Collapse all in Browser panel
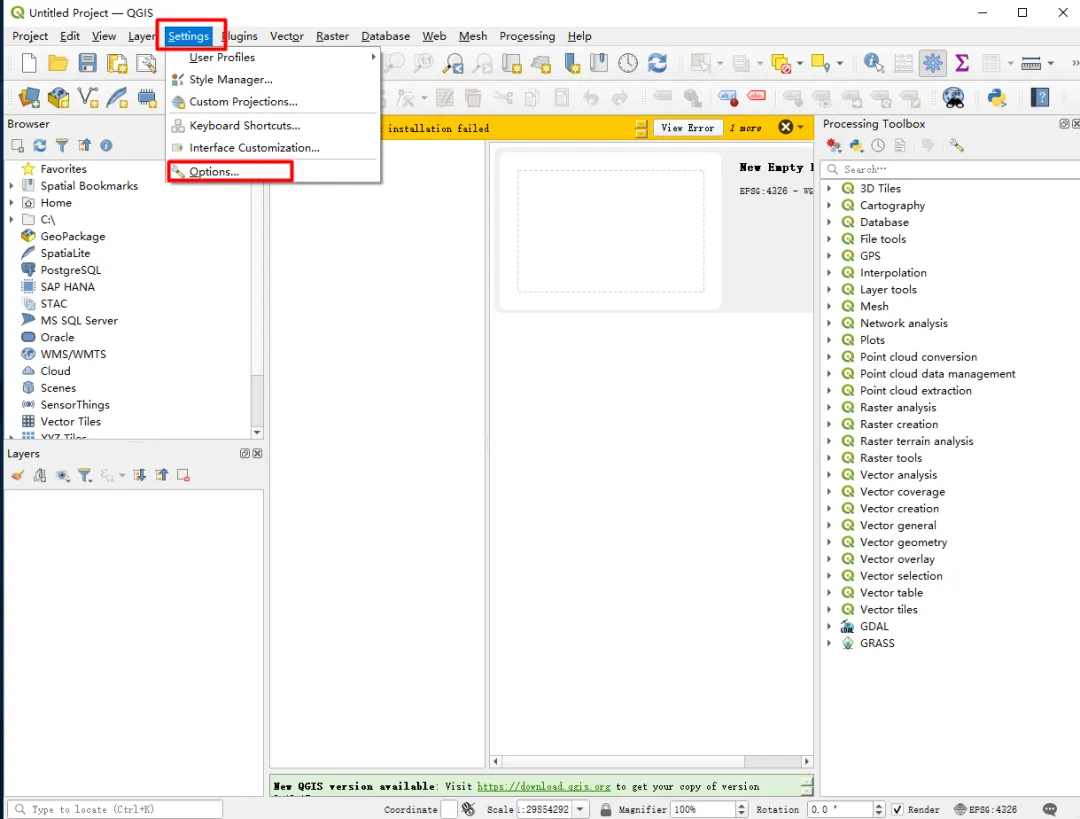Image resolution: width=1080 pixels, height=819 pixels. pyautogui.click(x=84, y=145)
